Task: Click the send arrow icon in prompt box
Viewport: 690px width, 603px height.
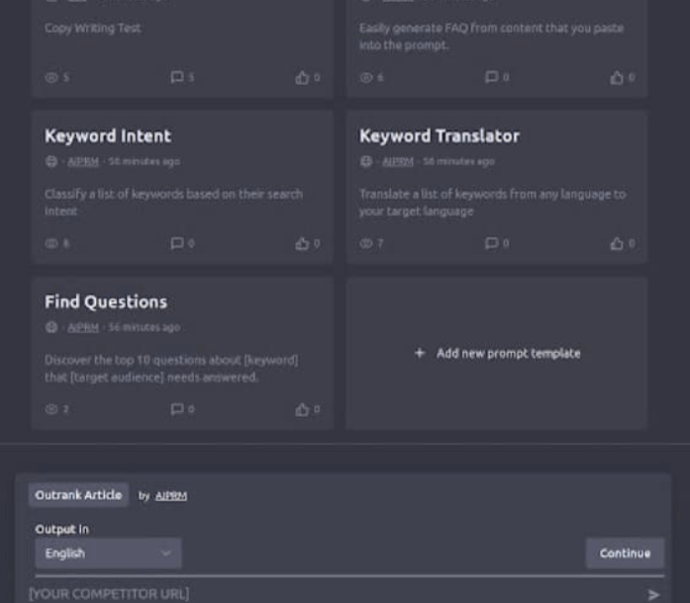Action: coord(654,594)
